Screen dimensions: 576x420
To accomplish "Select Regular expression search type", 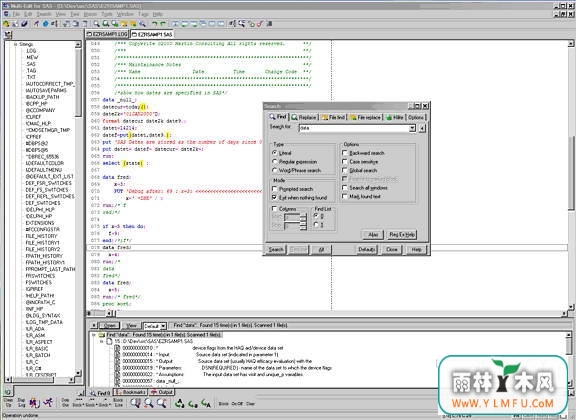I will point(274,161).
